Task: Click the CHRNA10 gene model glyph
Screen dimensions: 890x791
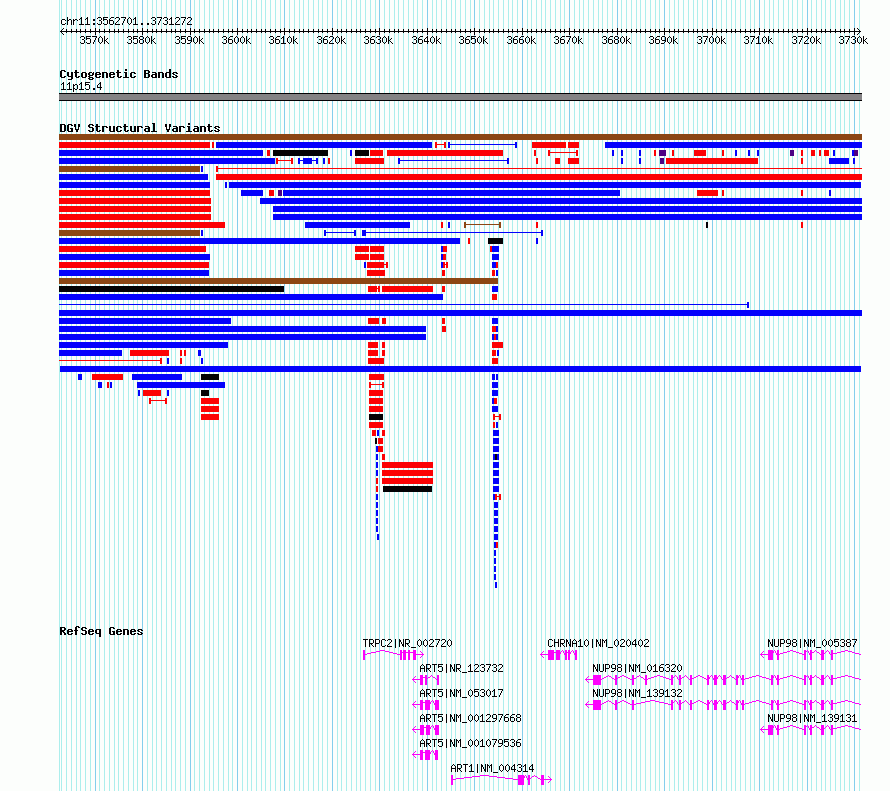Action: click(x=559, y=655)
